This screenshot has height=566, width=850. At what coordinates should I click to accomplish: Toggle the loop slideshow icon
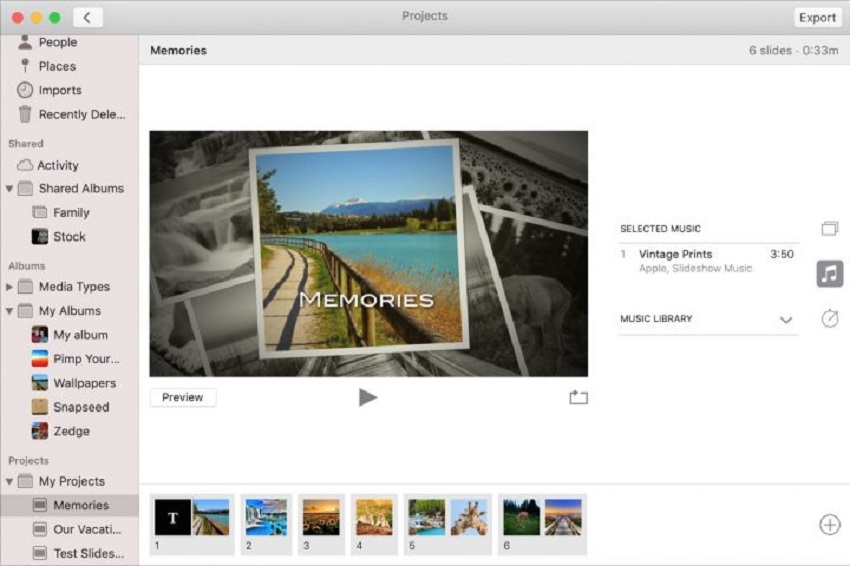(578, 397)
